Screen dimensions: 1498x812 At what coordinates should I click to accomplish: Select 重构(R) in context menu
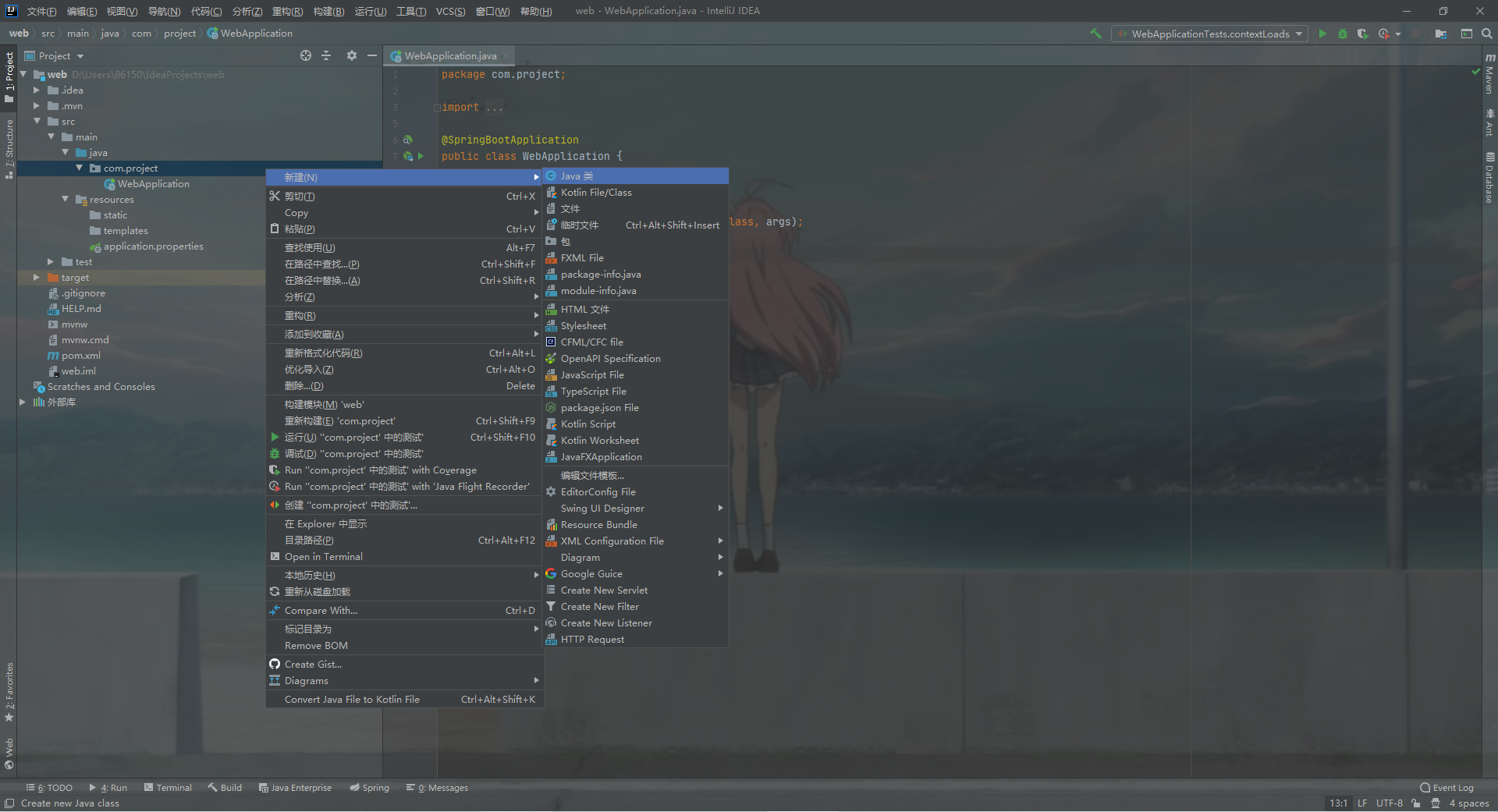pyautogui.click(x=404, y=316)
